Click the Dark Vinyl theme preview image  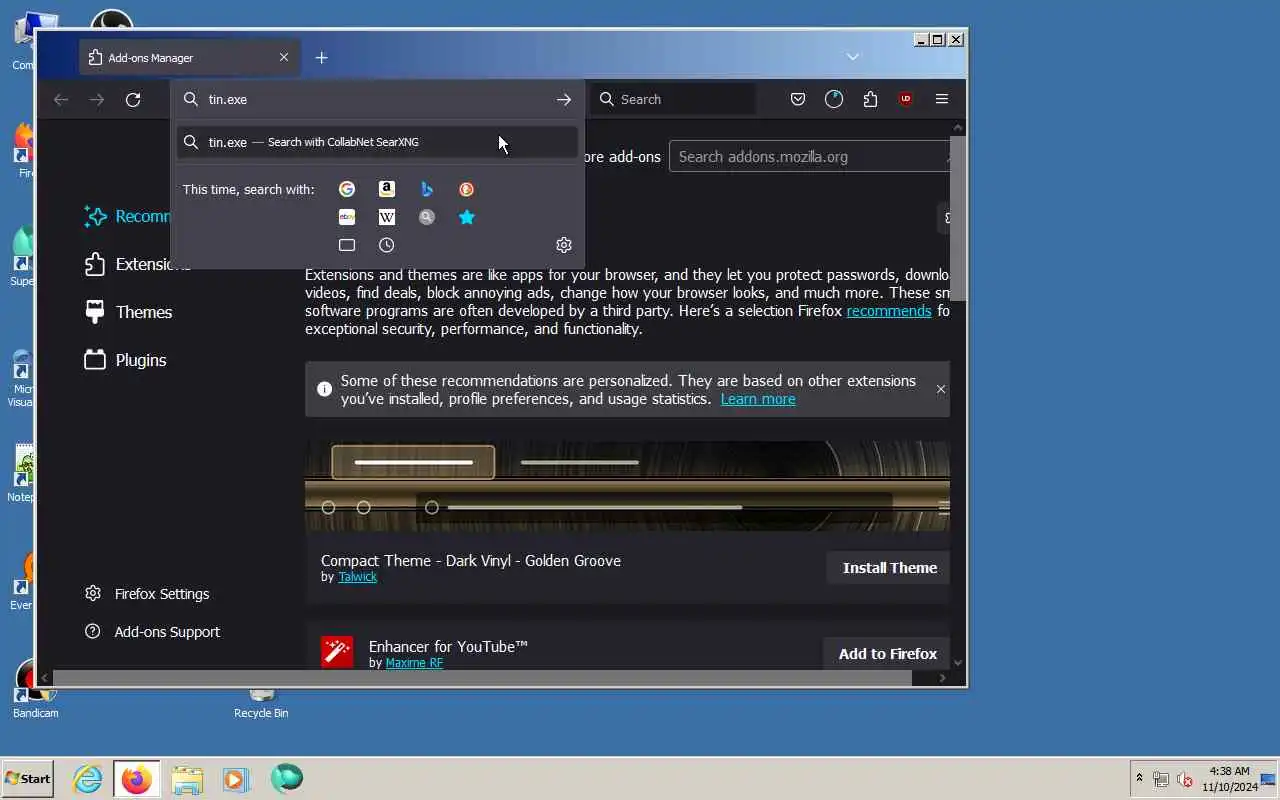coord(627,486)
